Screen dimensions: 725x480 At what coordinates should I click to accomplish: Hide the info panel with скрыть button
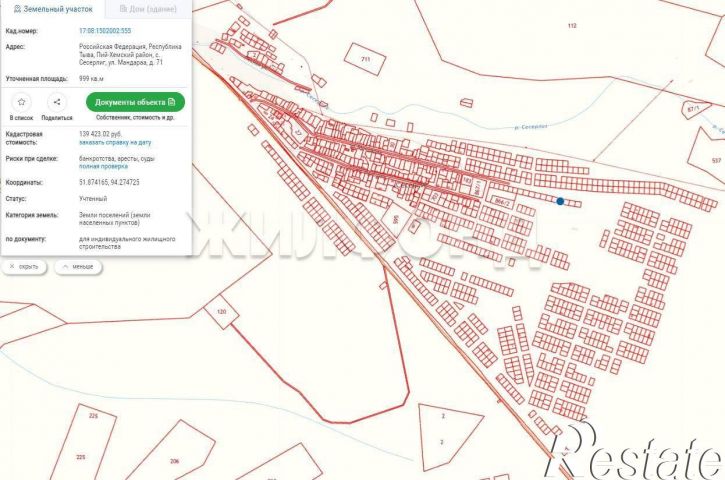25,267
